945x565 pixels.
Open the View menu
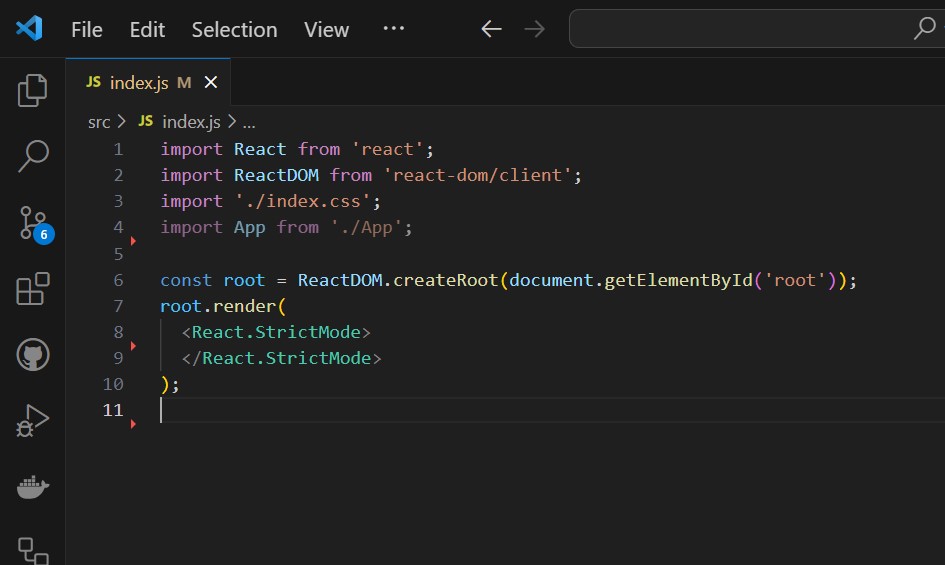(x=327, y=30)
